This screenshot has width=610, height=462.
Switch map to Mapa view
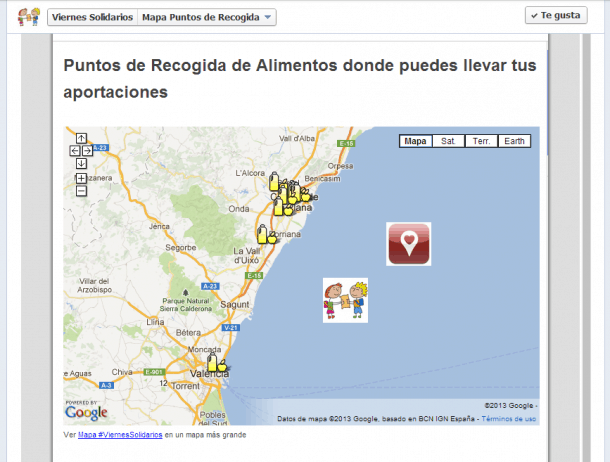[415, 141]
